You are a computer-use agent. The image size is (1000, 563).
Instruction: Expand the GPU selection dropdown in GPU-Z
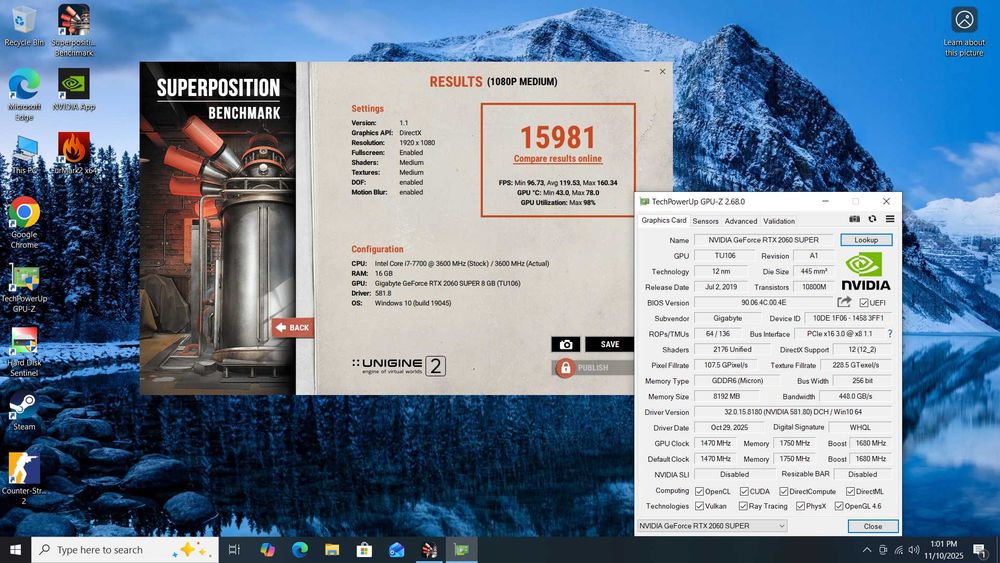[712, 526]
